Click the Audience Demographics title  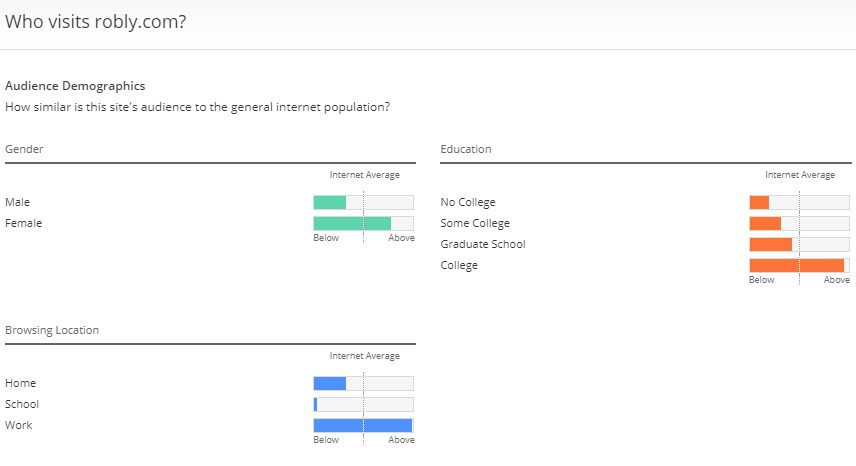pyautogui.click(x=75, y=86)
